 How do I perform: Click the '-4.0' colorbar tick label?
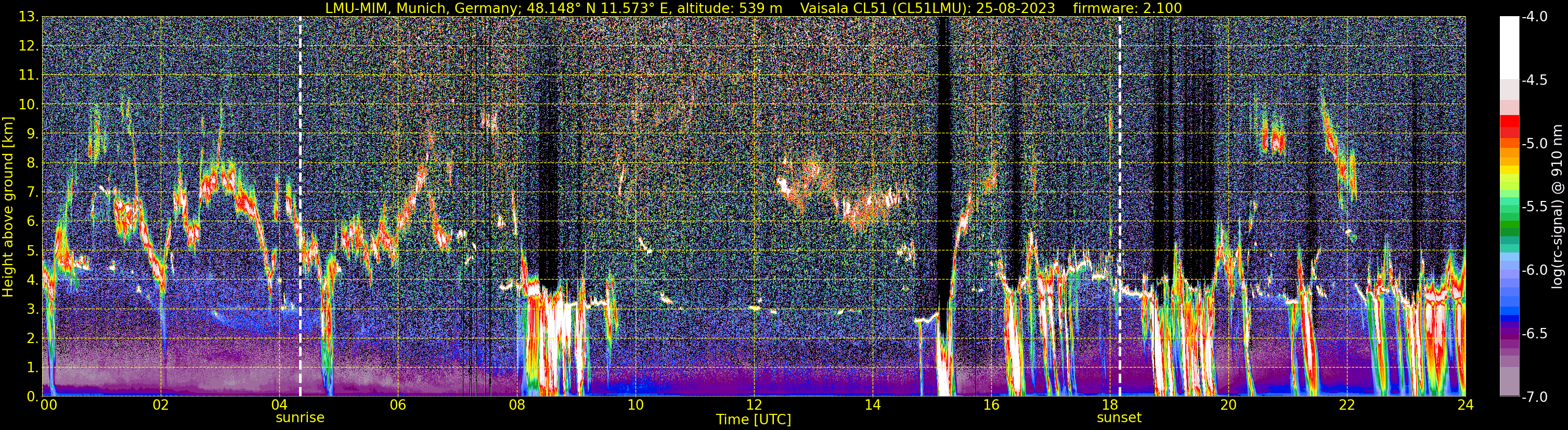(x=1535, y=17)
